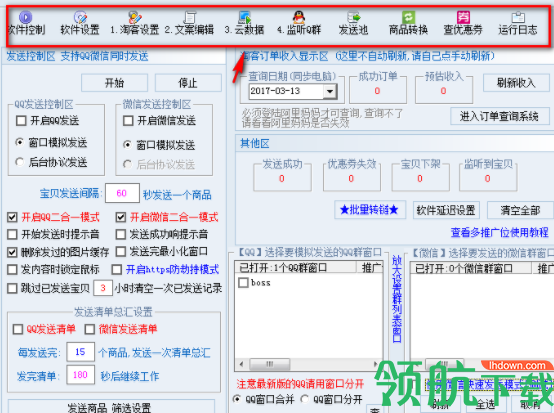Click 进入订单查询系统 button

coord(500,116)
